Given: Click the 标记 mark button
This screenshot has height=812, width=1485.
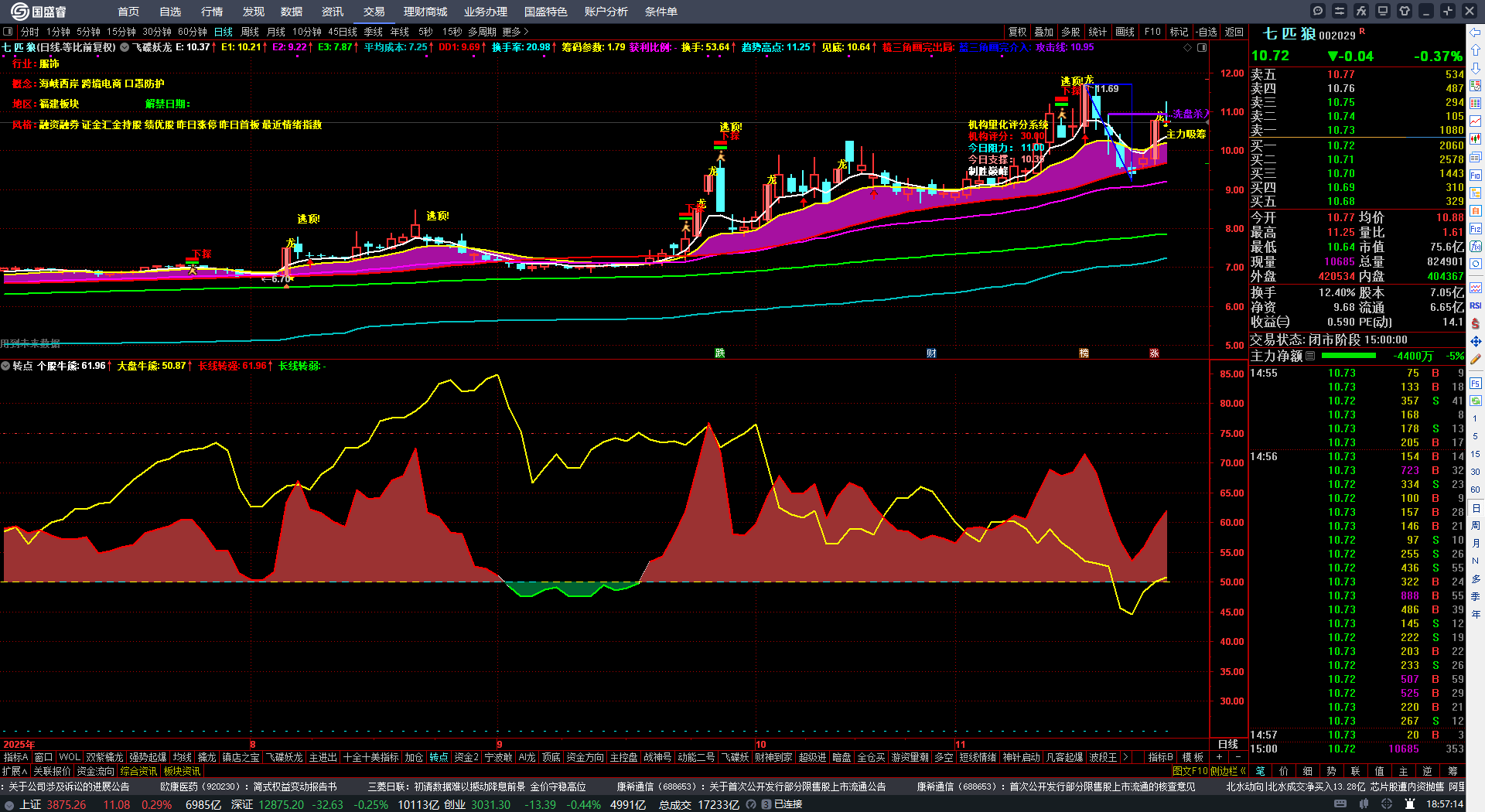Looking at the screenshot, I should (1179, 32).
